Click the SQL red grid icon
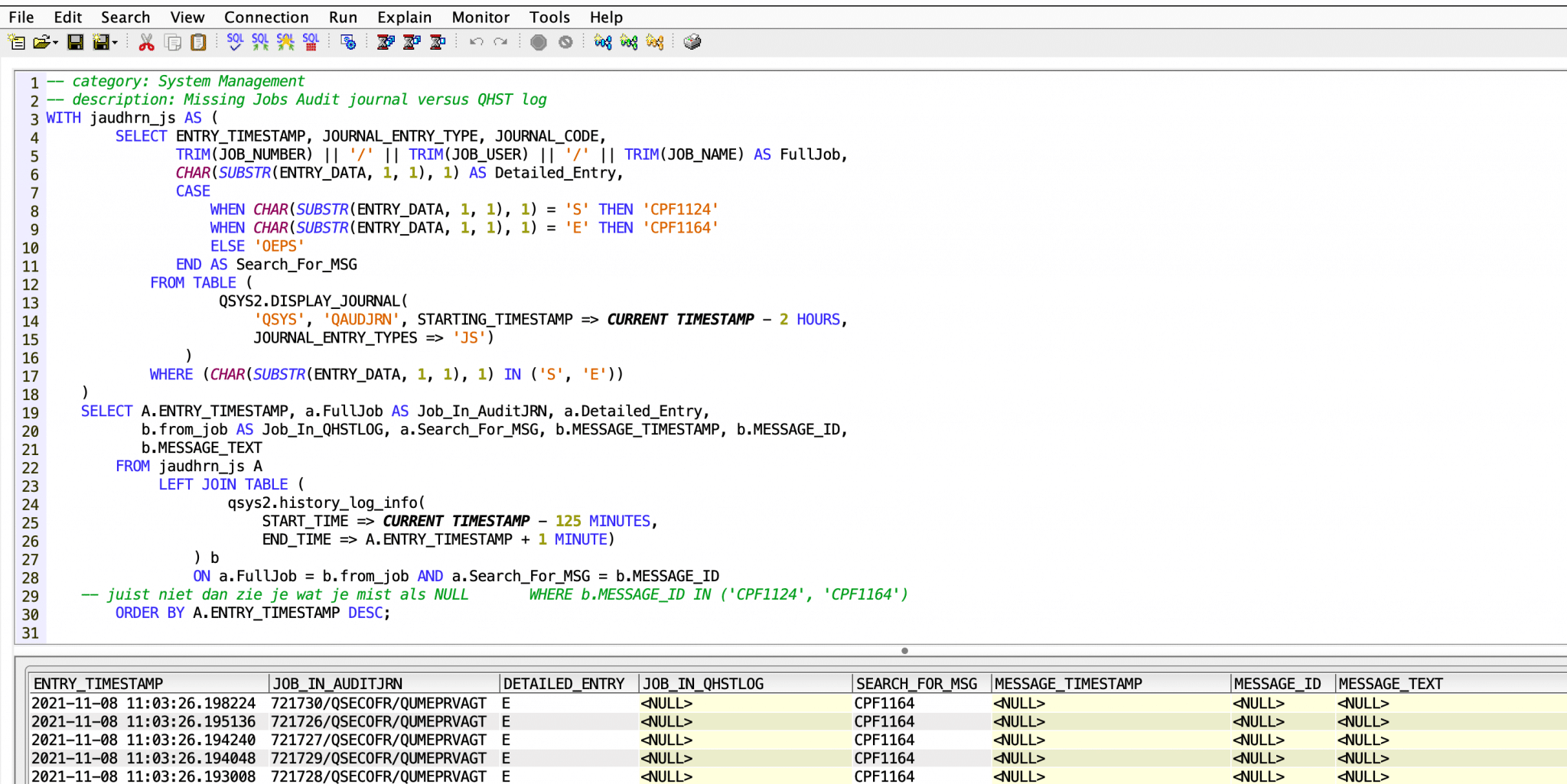The image size is (1567, 784). (x=311, y=42)
